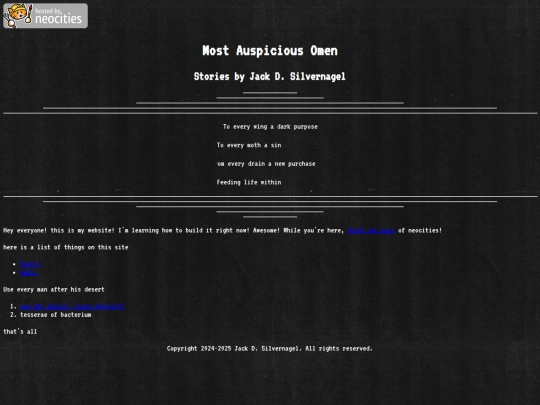540x405 pixels.
Task: Click the line "To every moth a sin"
Action: [249, 145]
